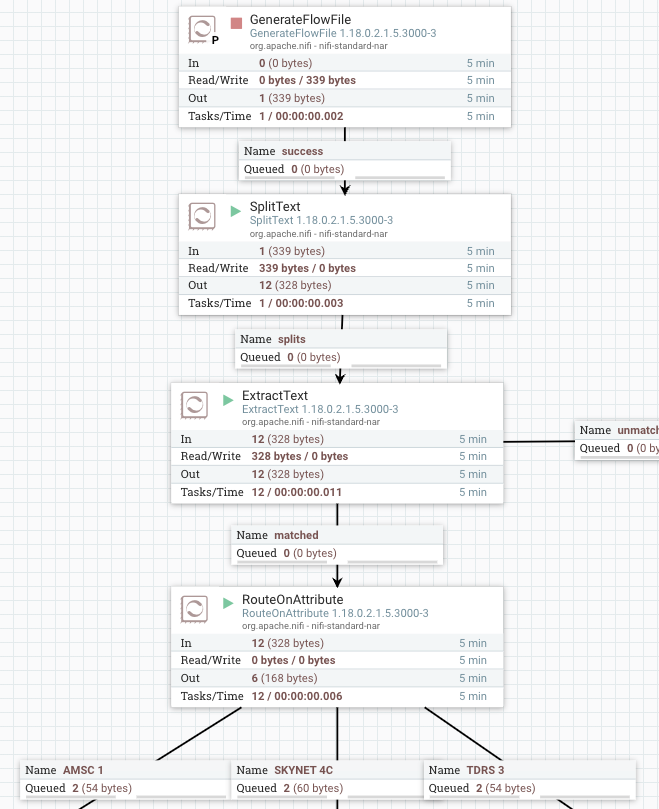Viewport: 659px width, 809px height.
Task: Click the ExtractText processor icon
Action: pyautogui.click(x=195, y=404)
